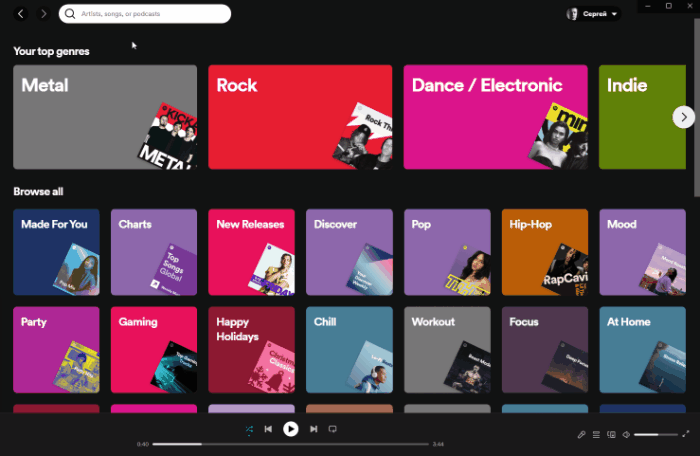This screenshot has width=700, height=456.
Task: Toggle shuffle playback on or off
Action: click(x=249, y=429)
